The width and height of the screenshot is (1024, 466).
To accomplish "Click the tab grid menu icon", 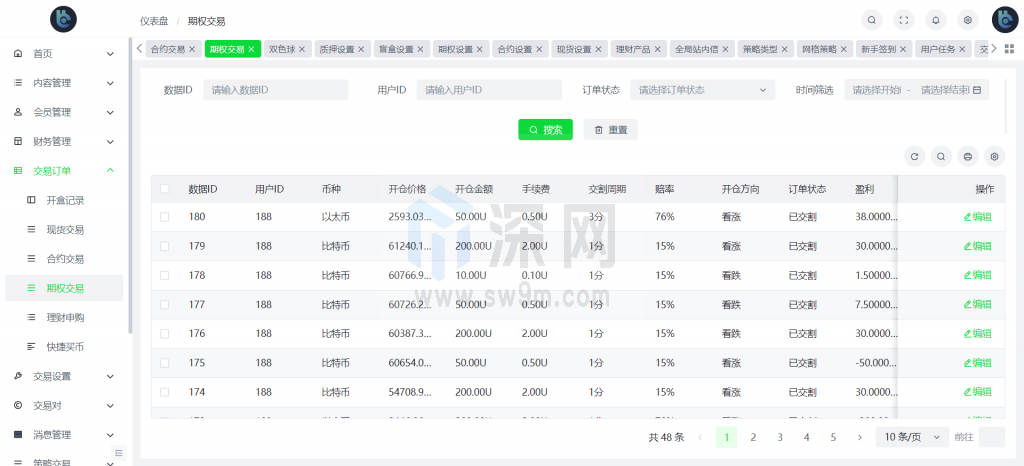I will click(1008, 49).
